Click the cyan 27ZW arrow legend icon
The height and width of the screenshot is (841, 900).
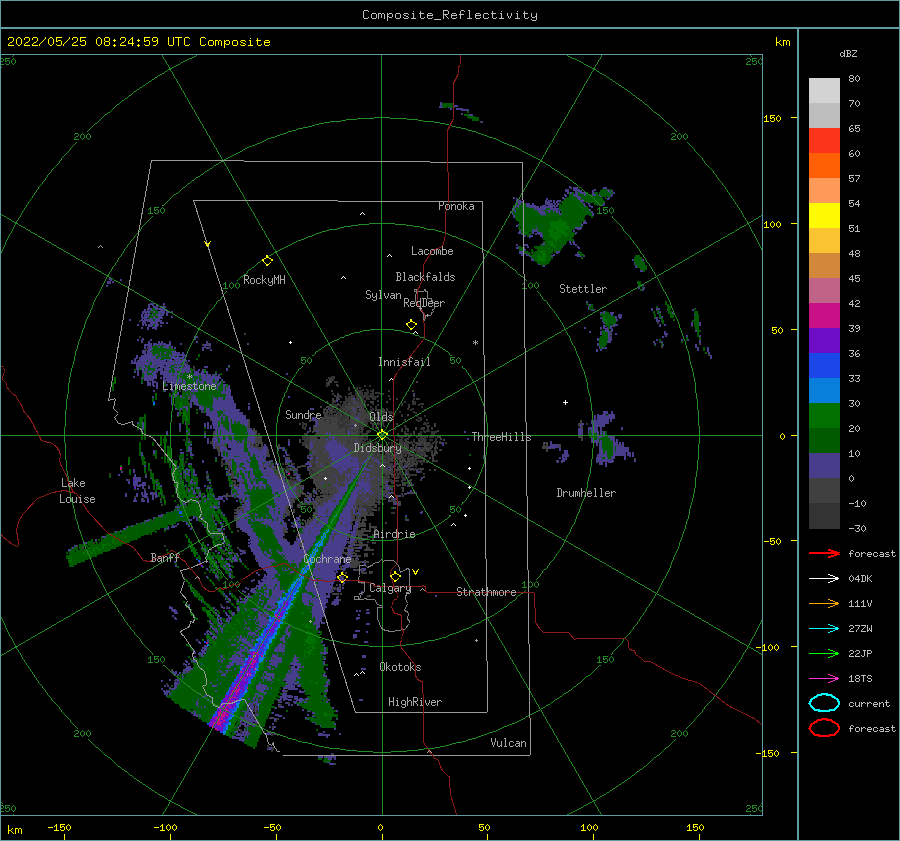coord(824,629)
